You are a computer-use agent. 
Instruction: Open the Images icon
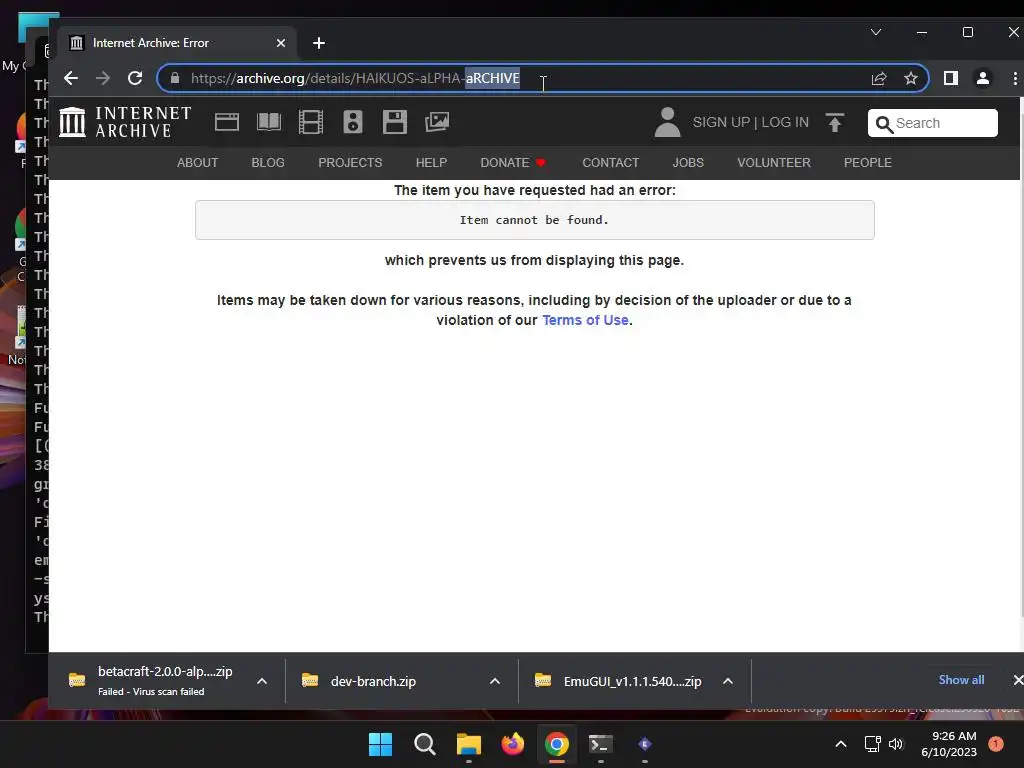[437, 122]
